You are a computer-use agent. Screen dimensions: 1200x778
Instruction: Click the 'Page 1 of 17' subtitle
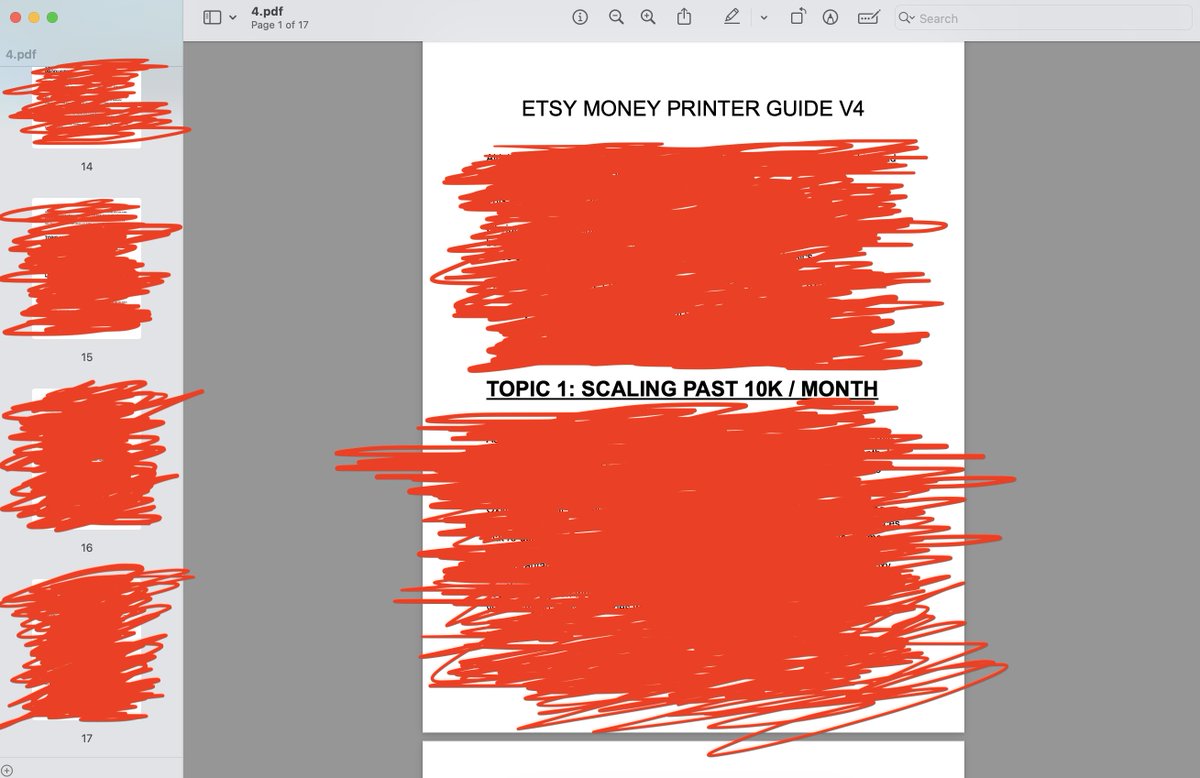[279, 25]
